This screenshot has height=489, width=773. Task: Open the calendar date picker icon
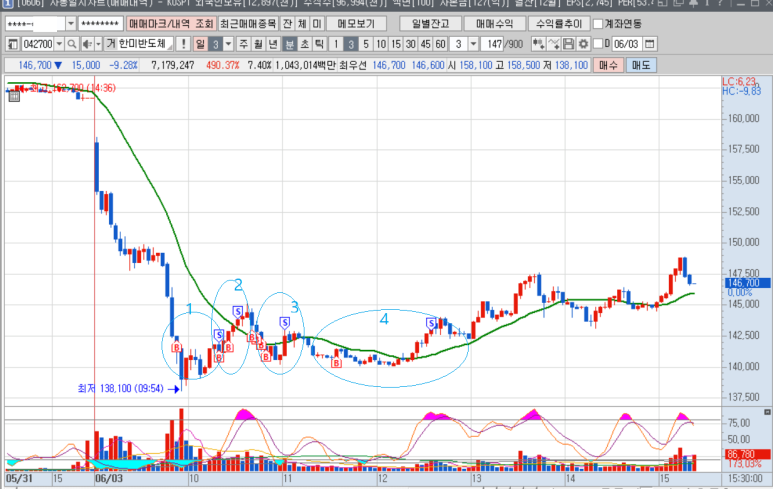650,44
